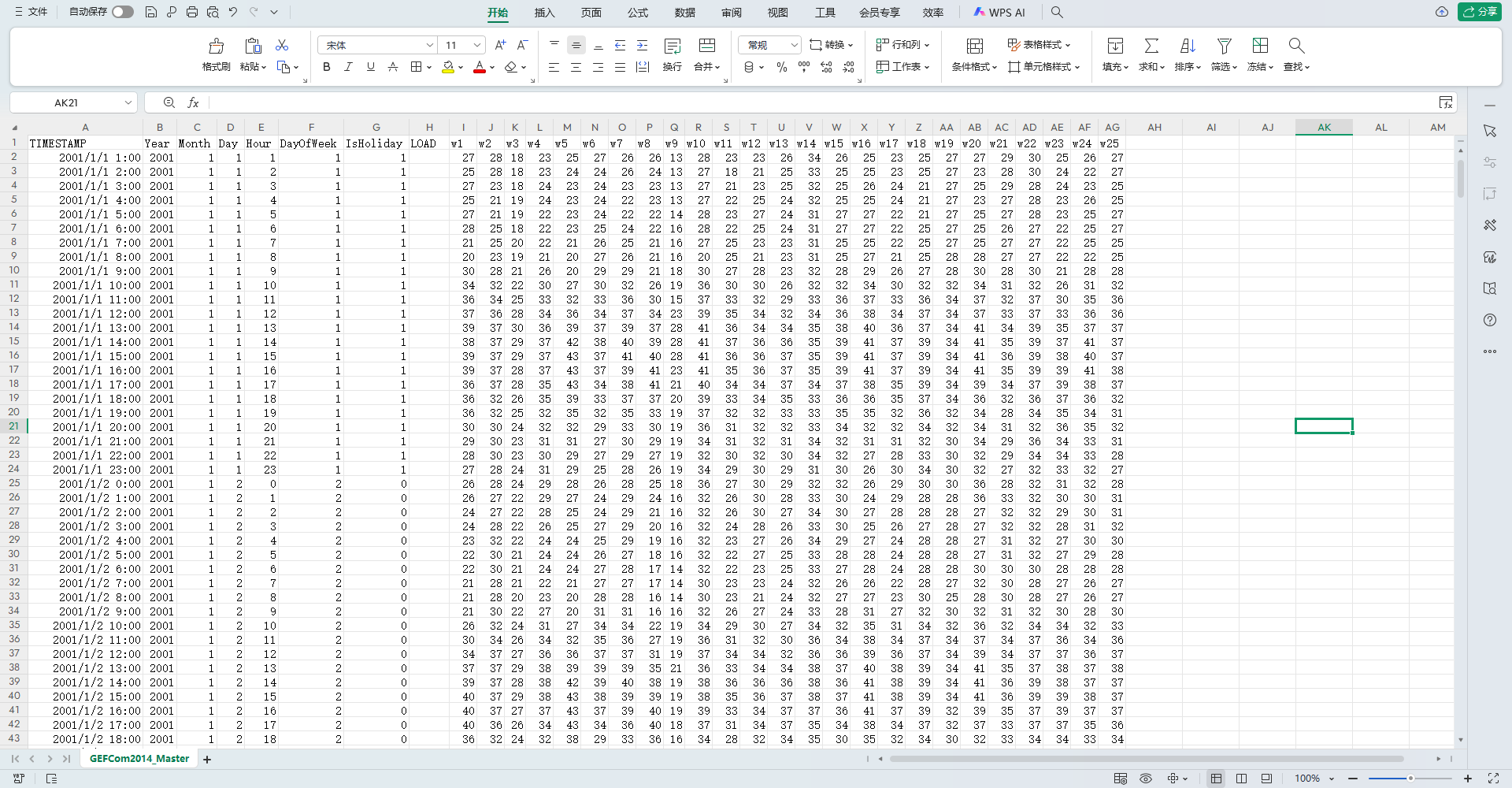Viewport: 1512px width, 788px height.
Task: Open the 文件 file menu
Action: (x=31, y=12)
